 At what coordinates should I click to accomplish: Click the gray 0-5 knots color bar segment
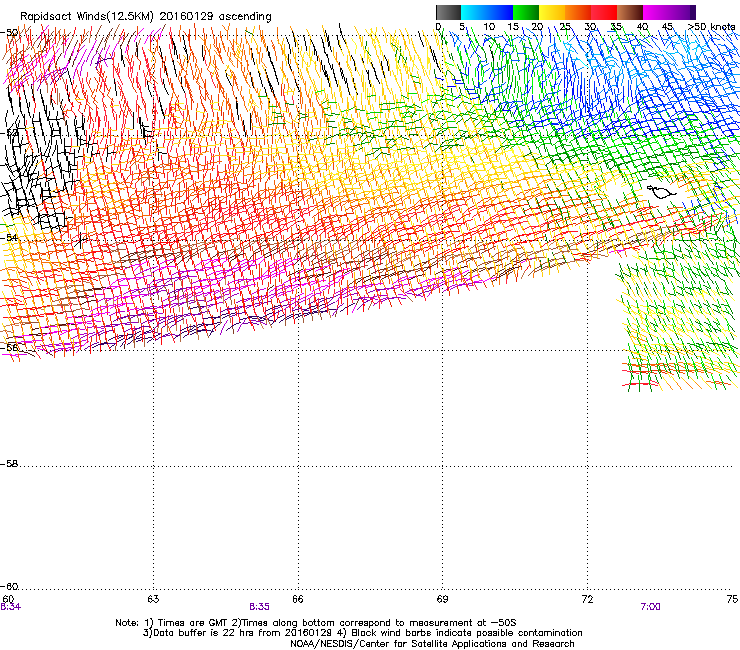[x=449, y=12]
